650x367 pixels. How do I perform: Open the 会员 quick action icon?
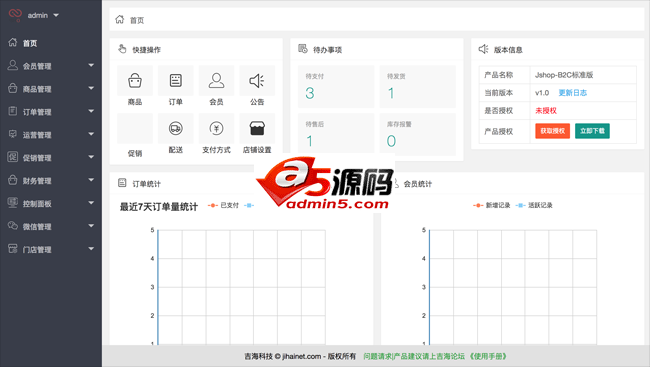tap(216, 80)
